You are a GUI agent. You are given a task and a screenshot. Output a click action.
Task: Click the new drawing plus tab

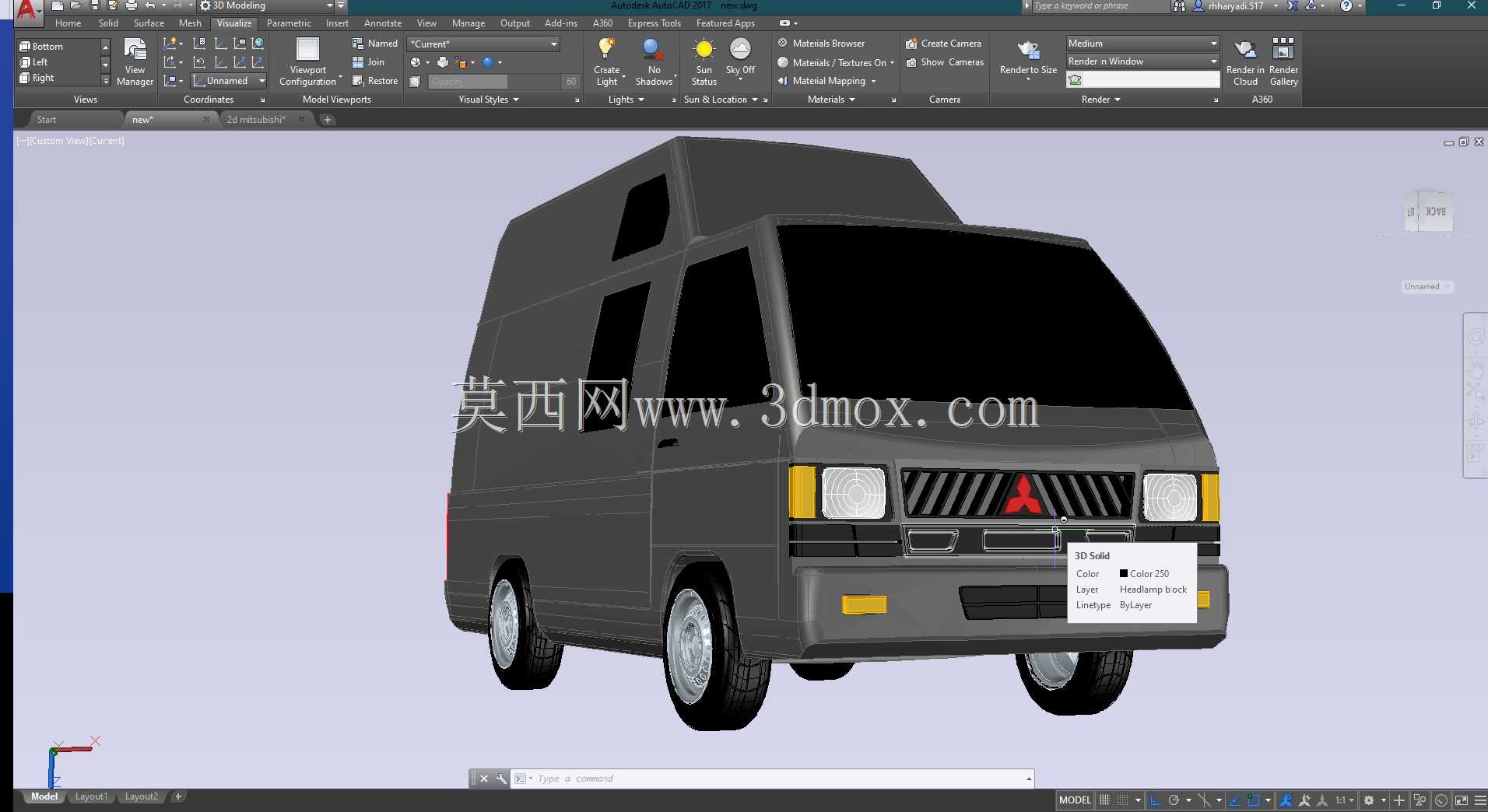point(328,120)
